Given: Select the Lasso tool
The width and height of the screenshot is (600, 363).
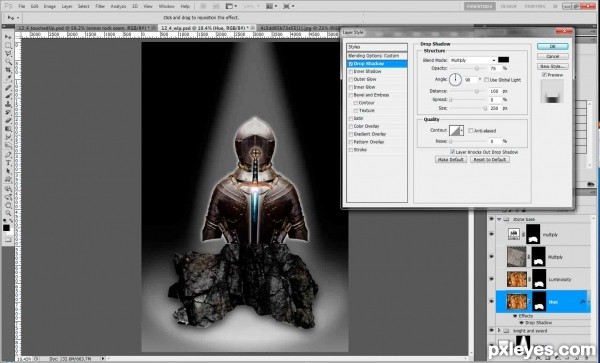Looking at the screenshot, I should coord(8,54).
